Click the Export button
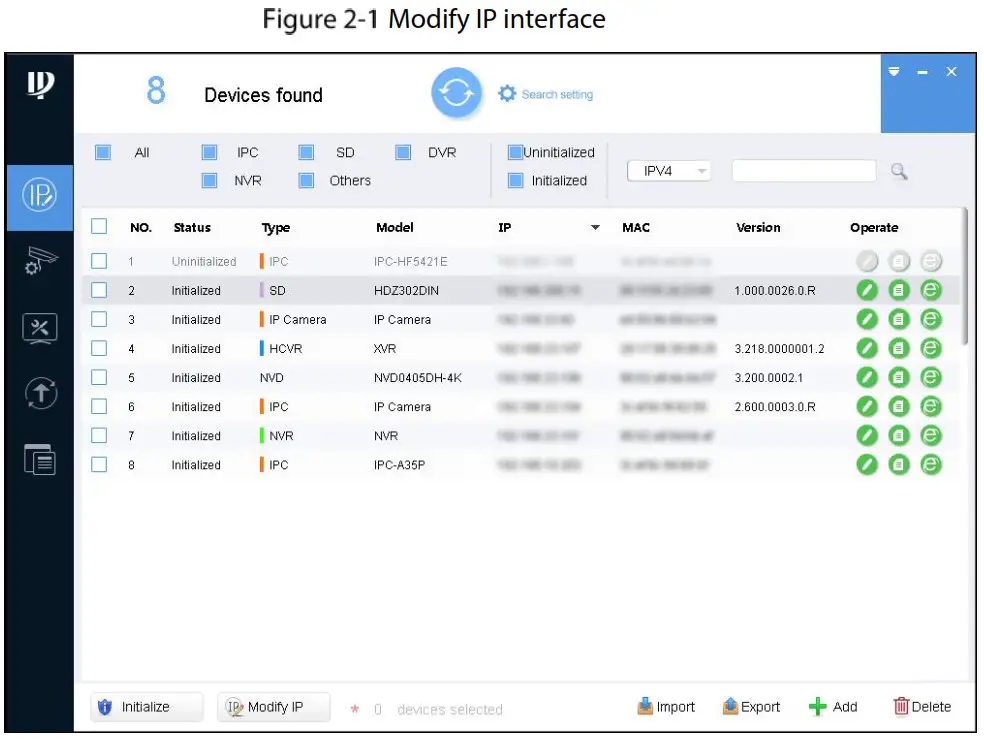 [x=751, y=707]
